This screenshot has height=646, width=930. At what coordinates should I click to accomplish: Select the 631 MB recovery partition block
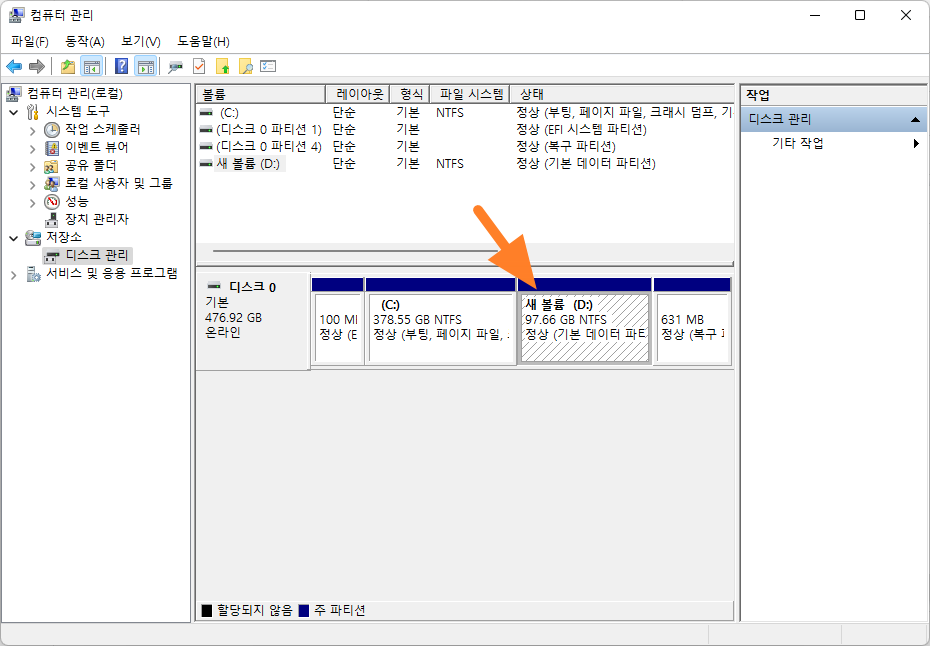tap(692, 321)
